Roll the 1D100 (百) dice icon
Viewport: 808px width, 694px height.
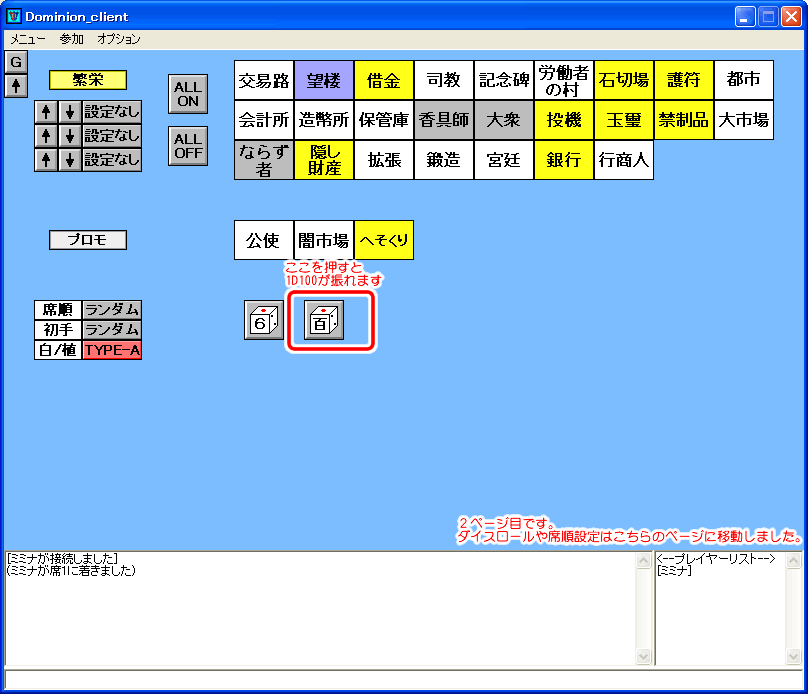point(324,320)
